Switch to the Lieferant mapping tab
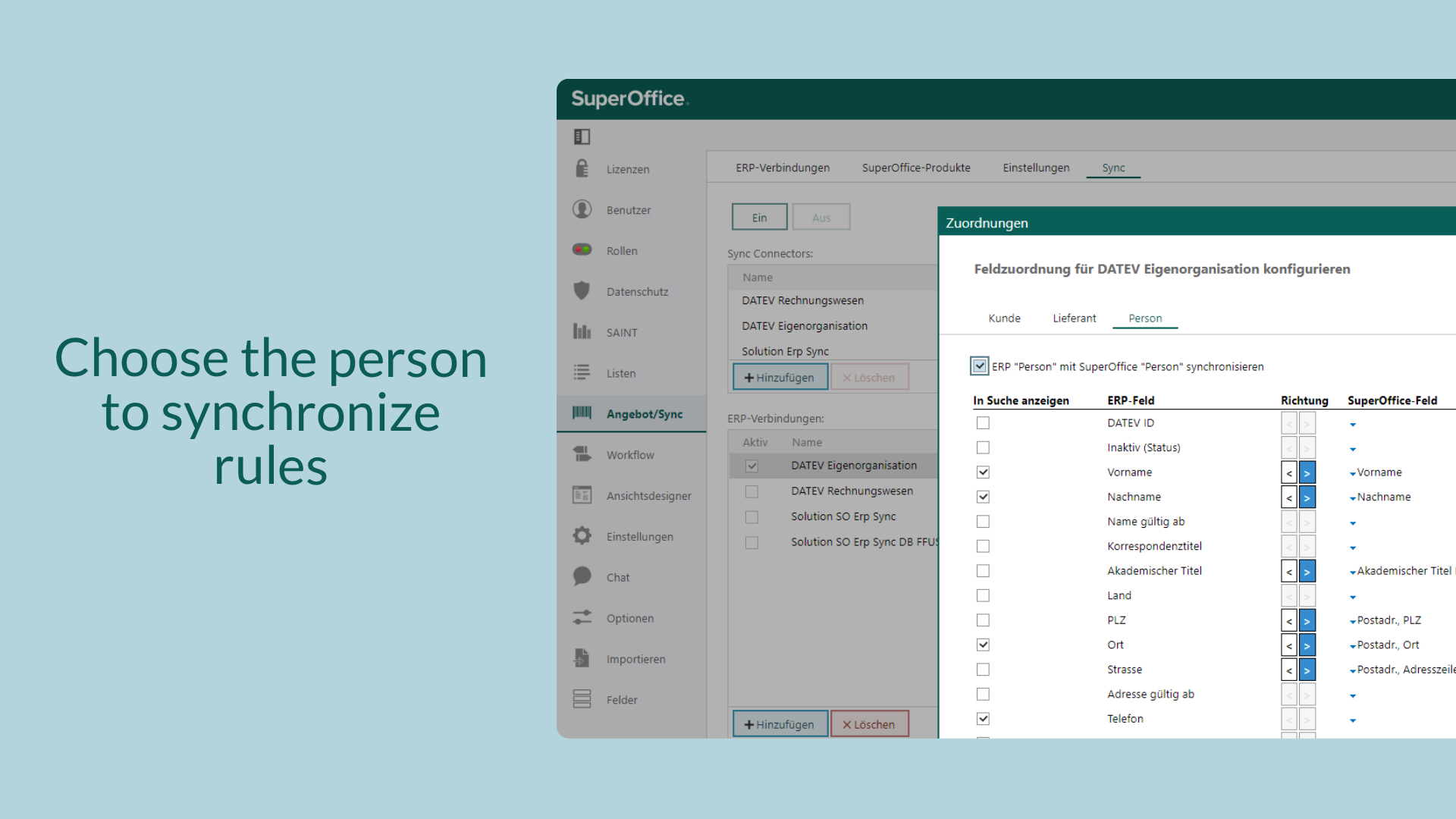1456x819 pixels. (1074, 318)
